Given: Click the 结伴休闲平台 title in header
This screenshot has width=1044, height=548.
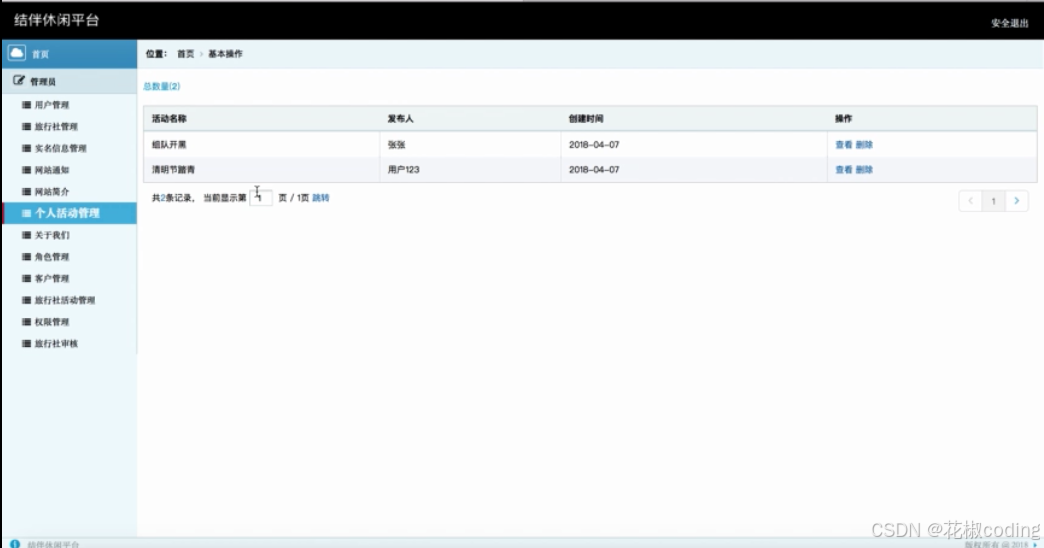Looking at the screenshot, I should 57,20.
